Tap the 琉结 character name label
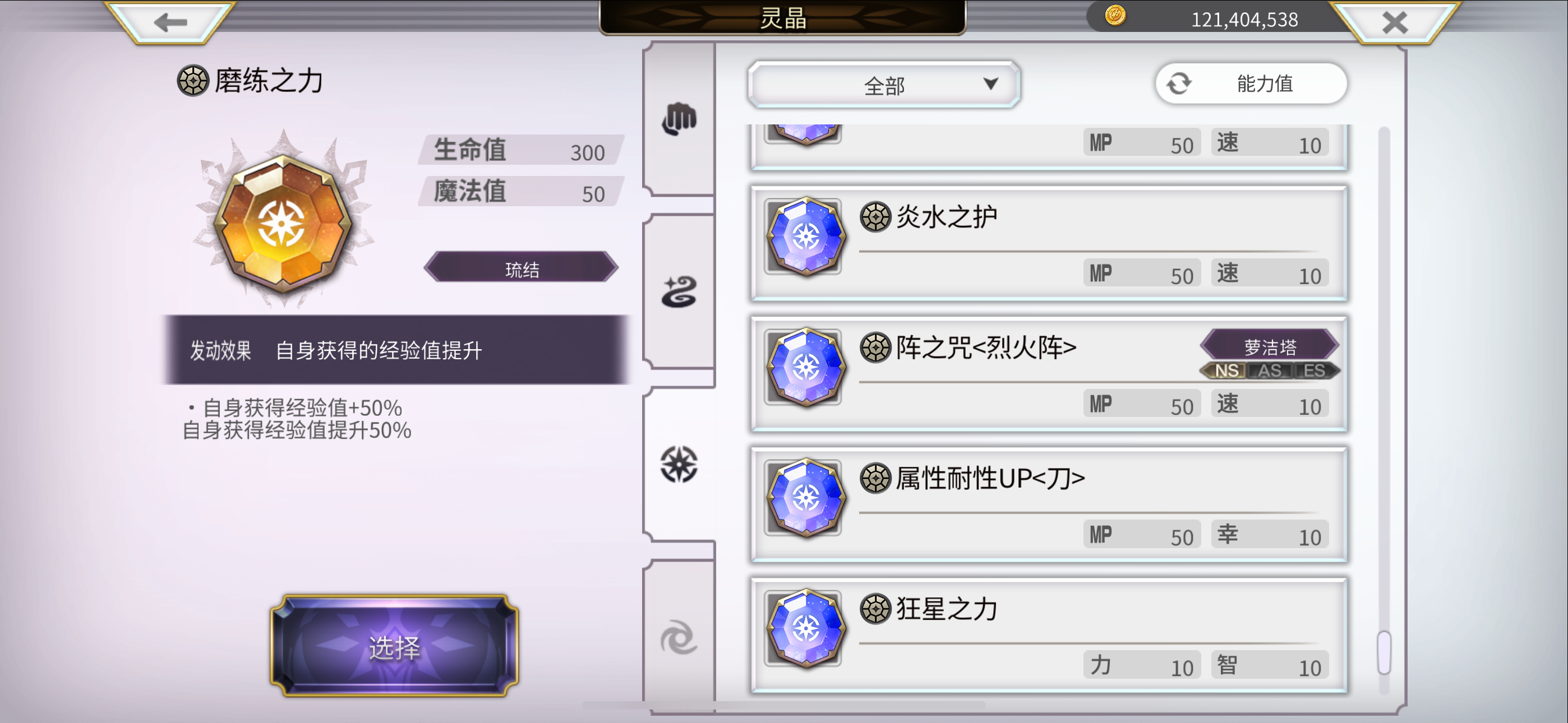Screen dimensions: 1568x723 521,267
